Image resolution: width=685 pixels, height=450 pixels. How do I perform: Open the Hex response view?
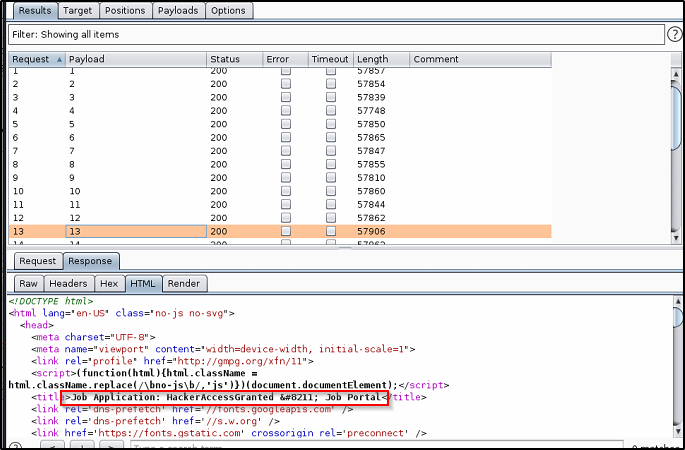point(109,284)
